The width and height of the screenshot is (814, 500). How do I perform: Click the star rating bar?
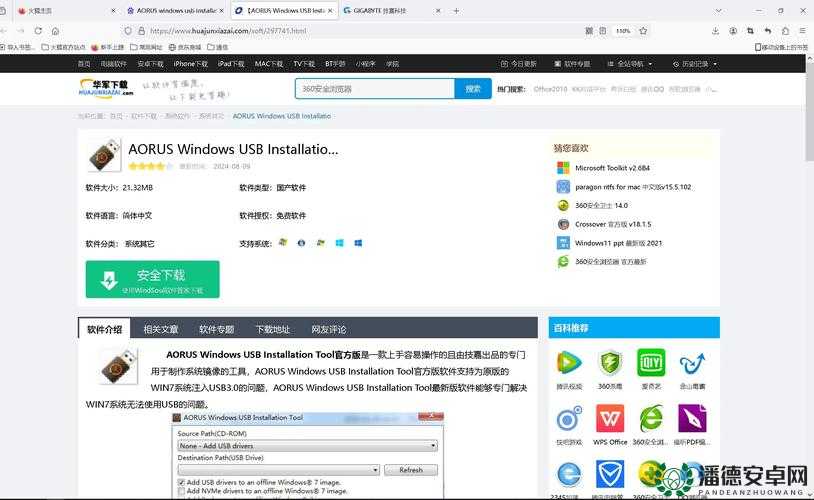[151, 166]
